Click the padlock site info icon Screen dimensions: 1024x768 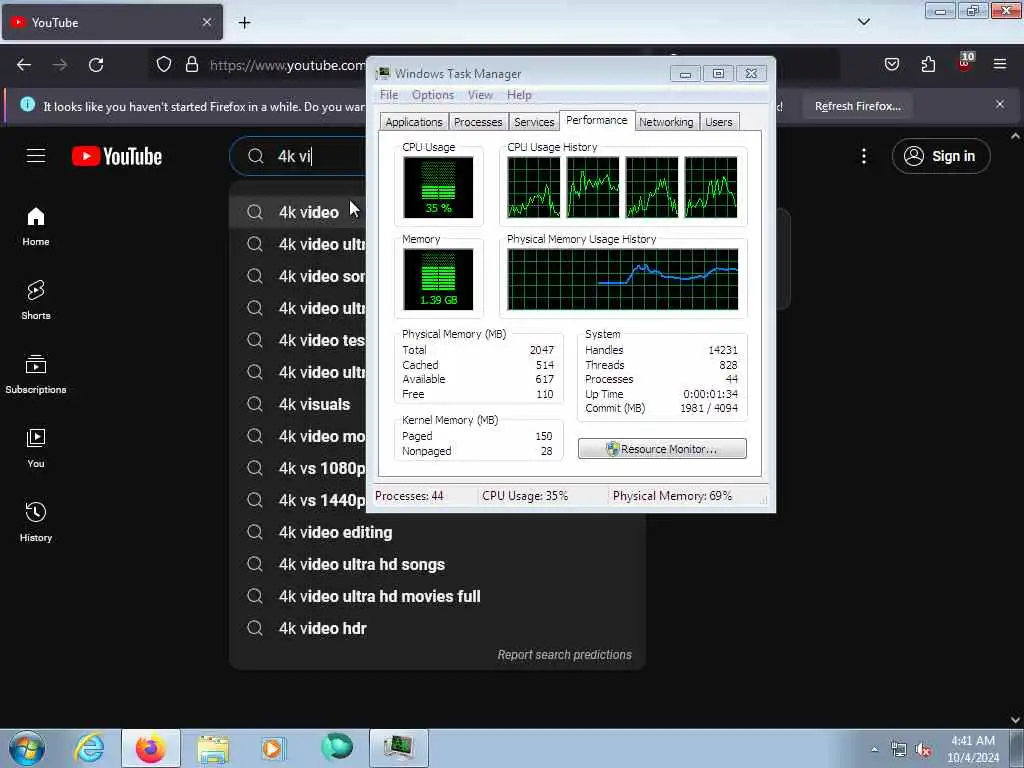tap(191, 65)
